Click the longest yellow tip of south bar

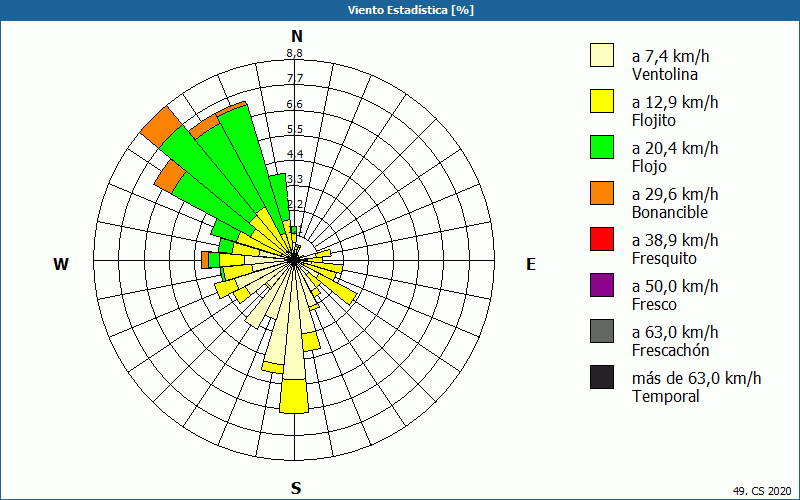[x=294, y=396]
